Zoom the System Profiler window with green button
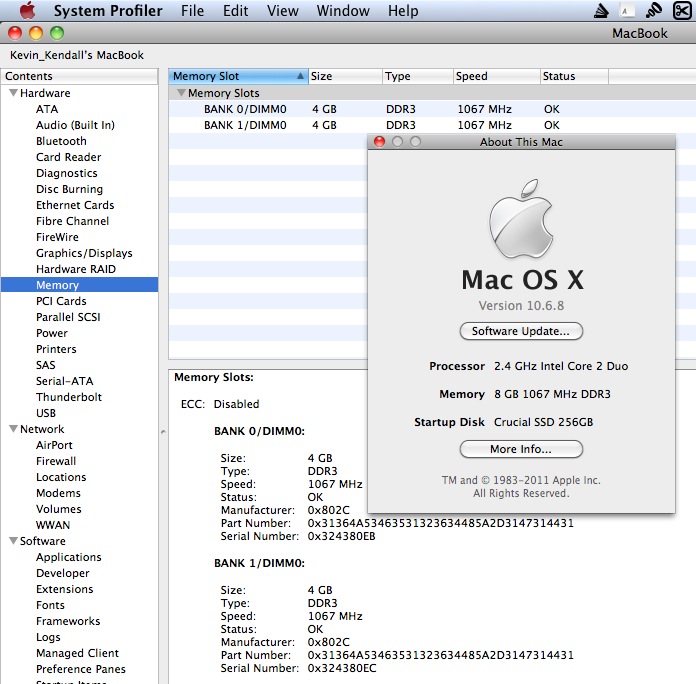The height and width of the screenshot is (684, 696). click(x=57, y=33)
